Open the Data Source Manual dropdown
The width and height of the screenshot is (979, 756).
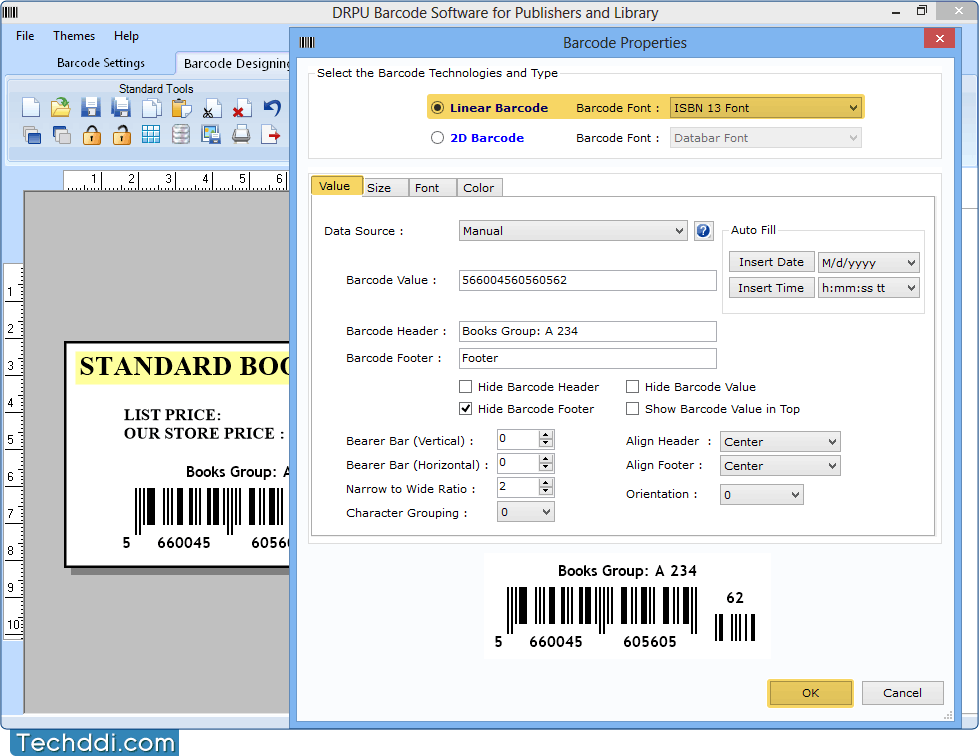pyautogui.click(x=573, y=231)
